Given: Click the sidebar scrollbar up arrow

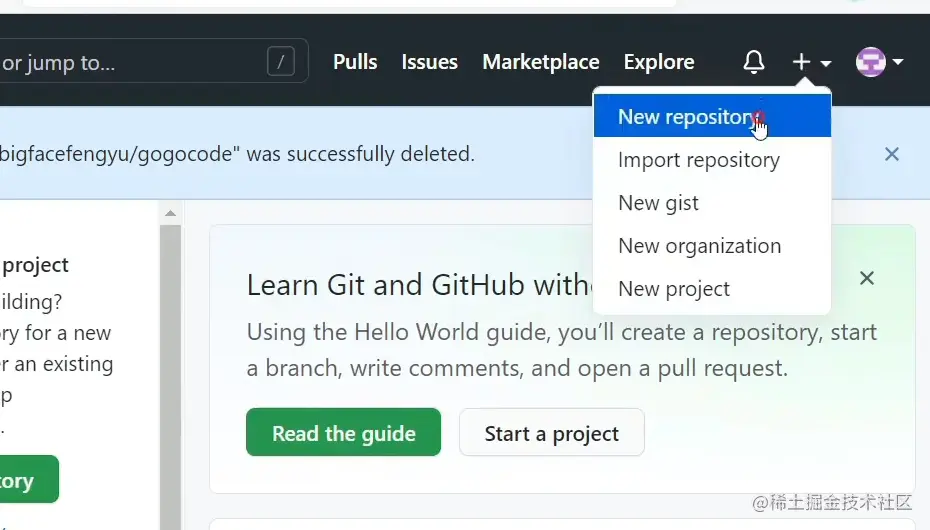Looking at the screenshot, I should point(170,213).
